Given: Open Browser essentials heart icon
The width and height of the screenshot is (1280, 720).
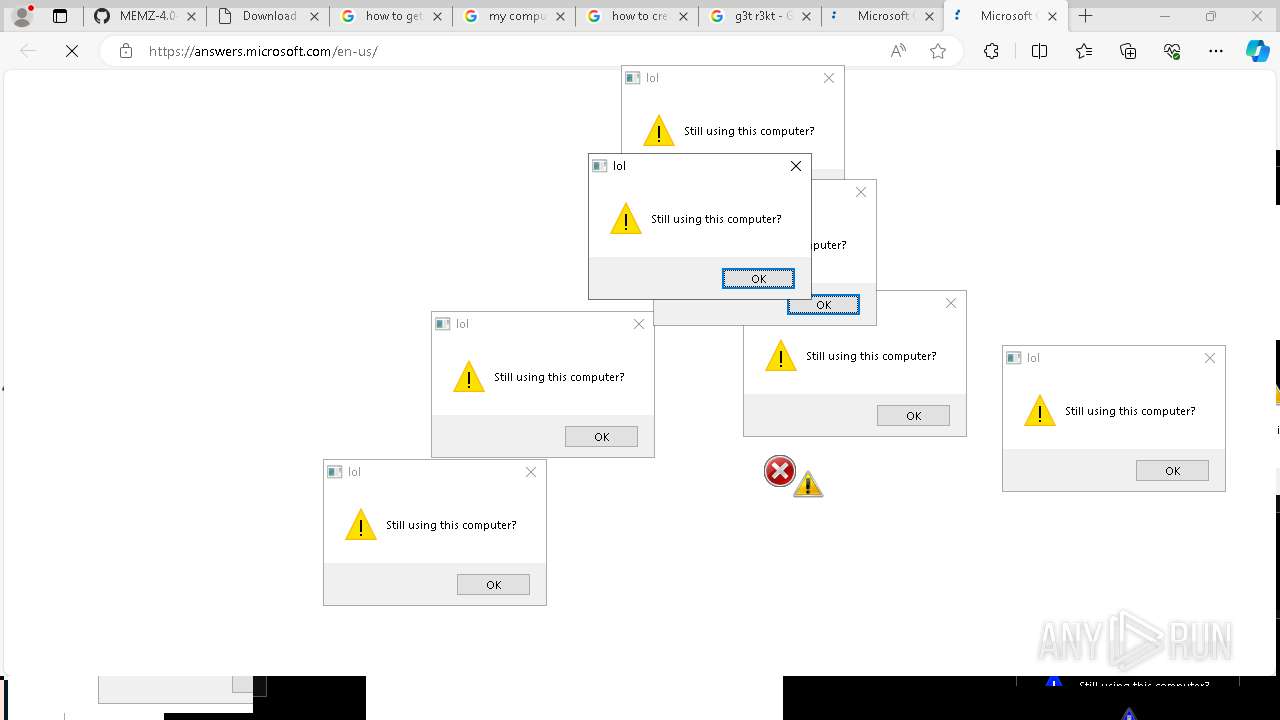Looking at the screenshot, I should point(1172,51).
